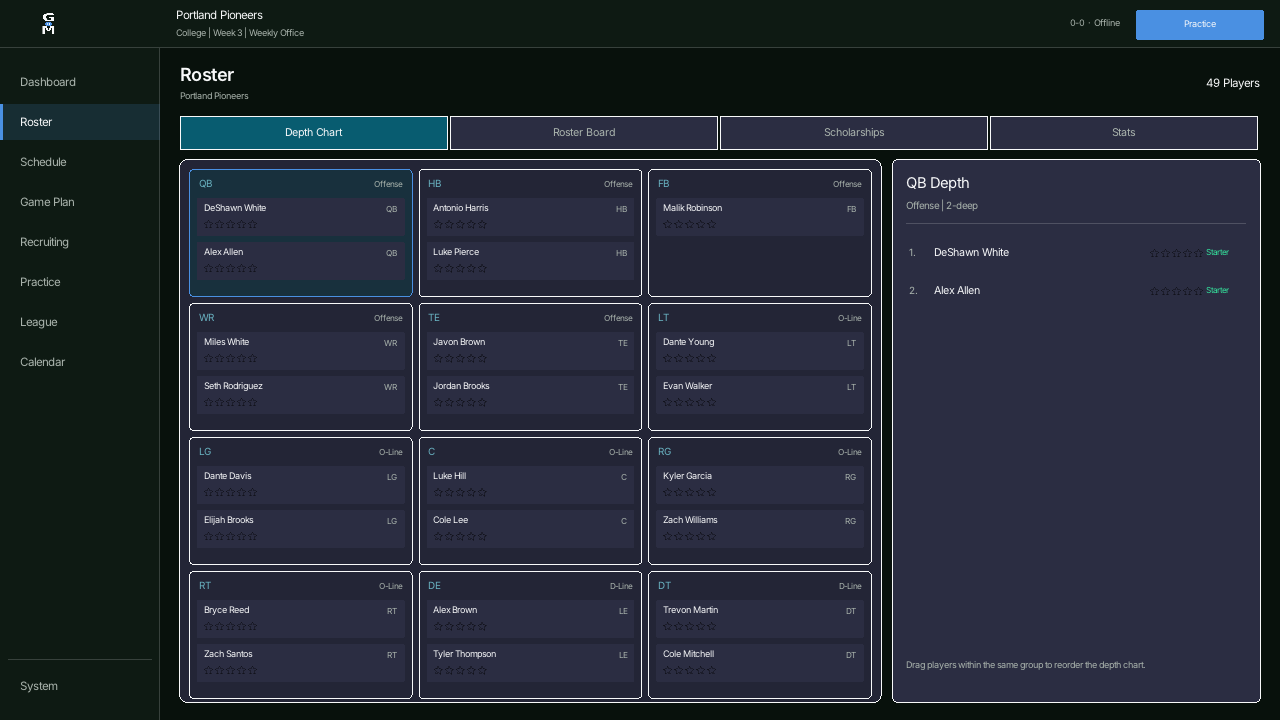The image size is (1280, 720).
Task: Navigate to Recruiting
Action: pos(80,242)
